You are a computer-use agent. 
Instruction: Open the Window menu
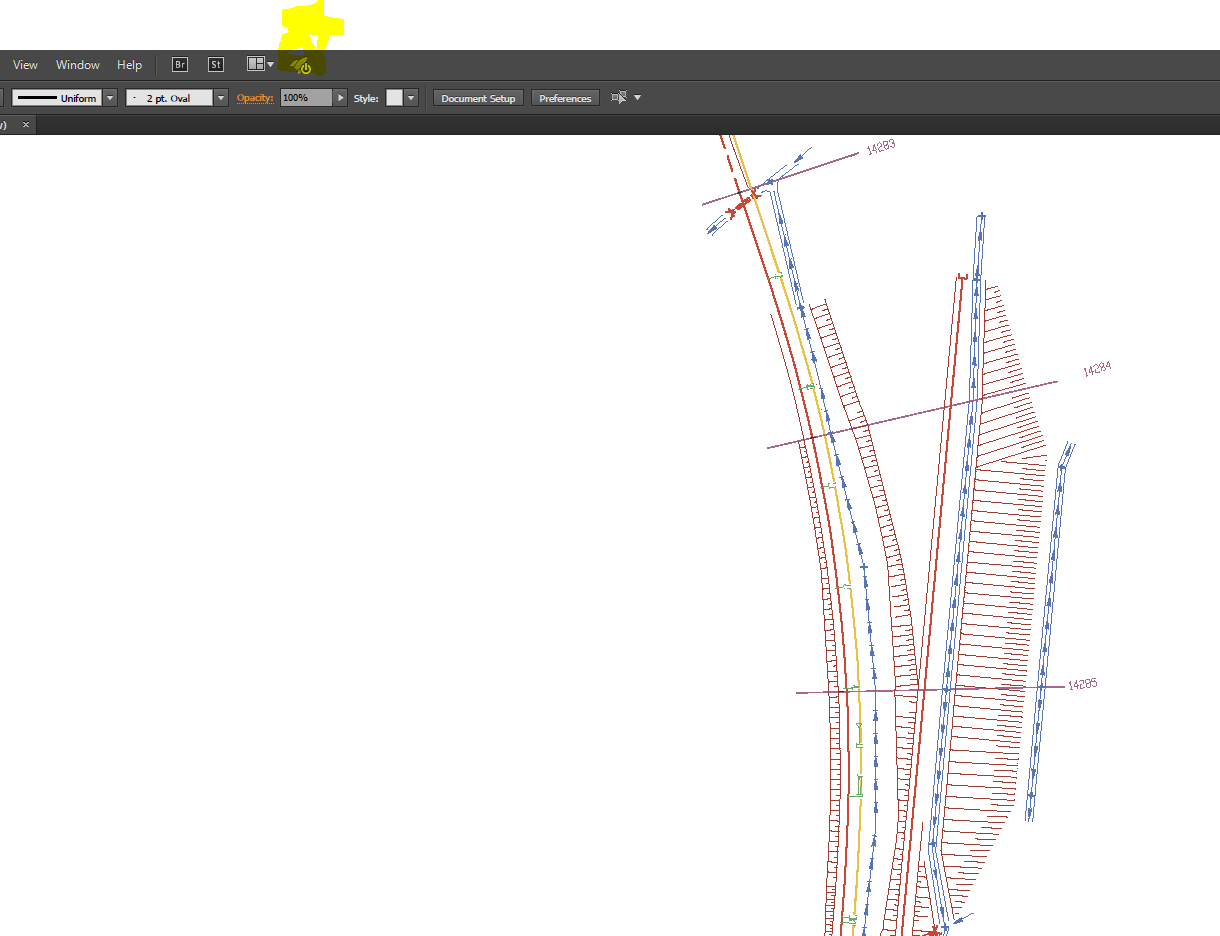point(78,65)
